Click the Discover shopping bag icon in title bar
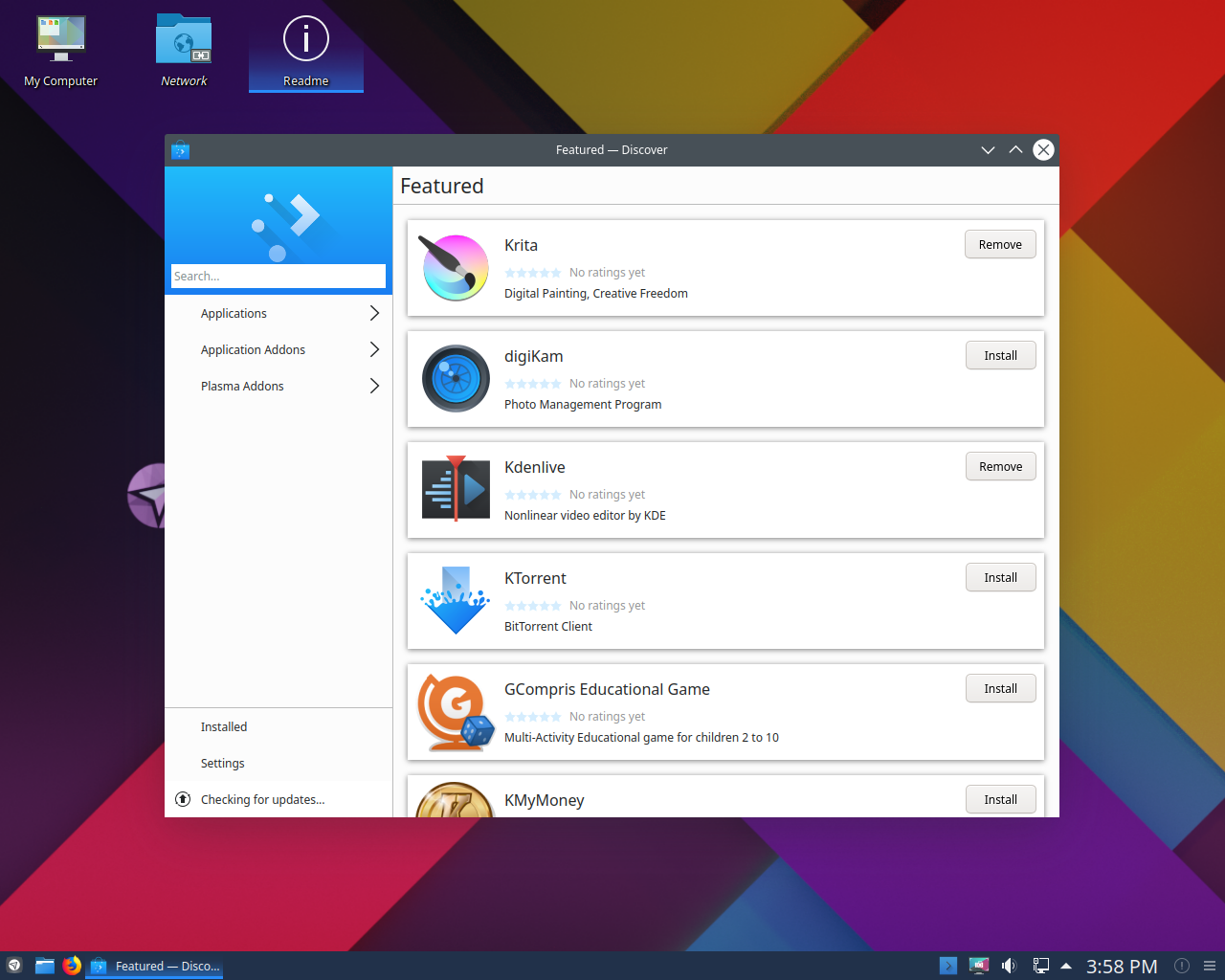The image size is (1225, 980). (x=180, y=150)
